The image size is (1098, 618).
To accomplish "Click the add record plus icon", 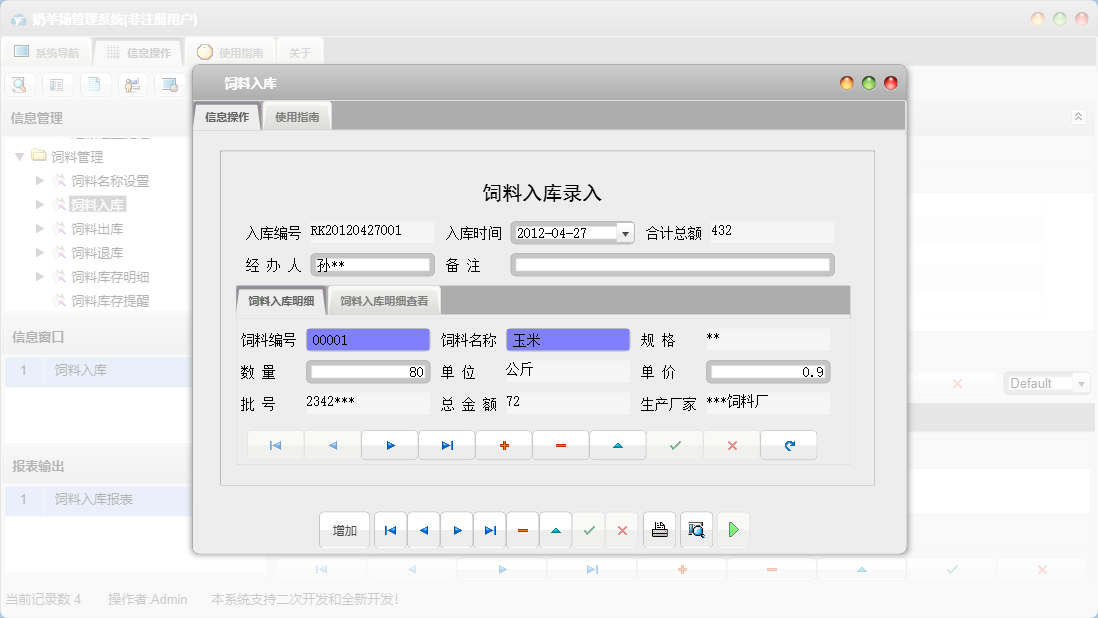I will [x=504, y=444].
